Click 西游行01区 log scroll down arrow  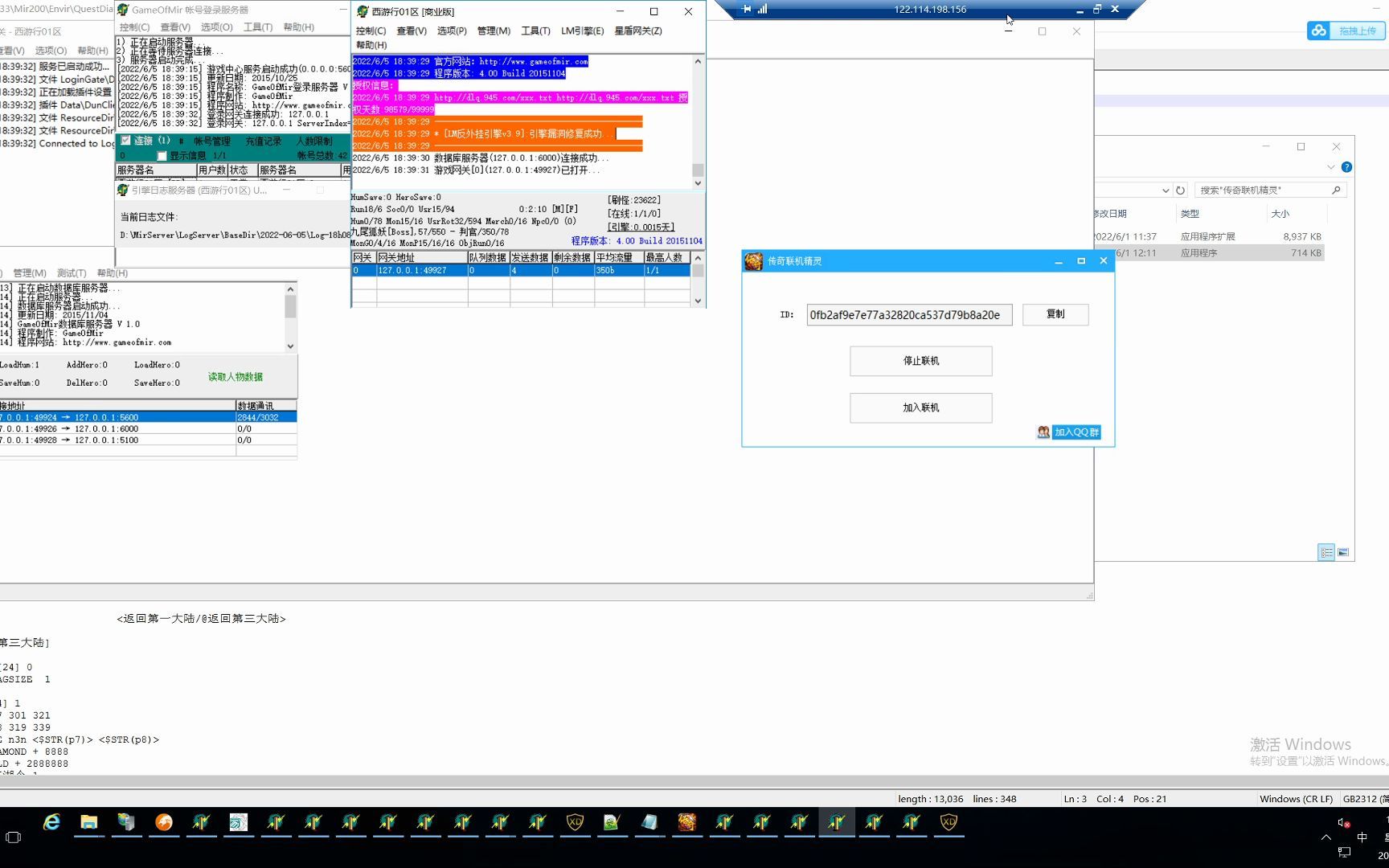coord(698,183)
